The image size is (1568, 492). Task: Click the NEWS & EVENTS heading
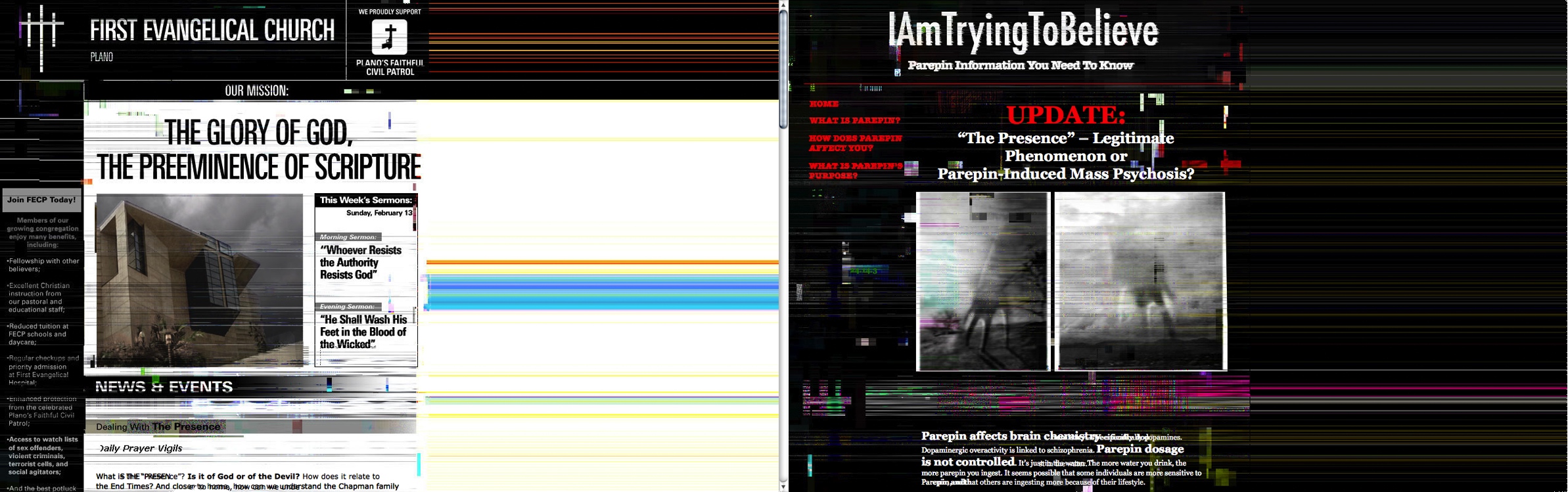point(164,387)
